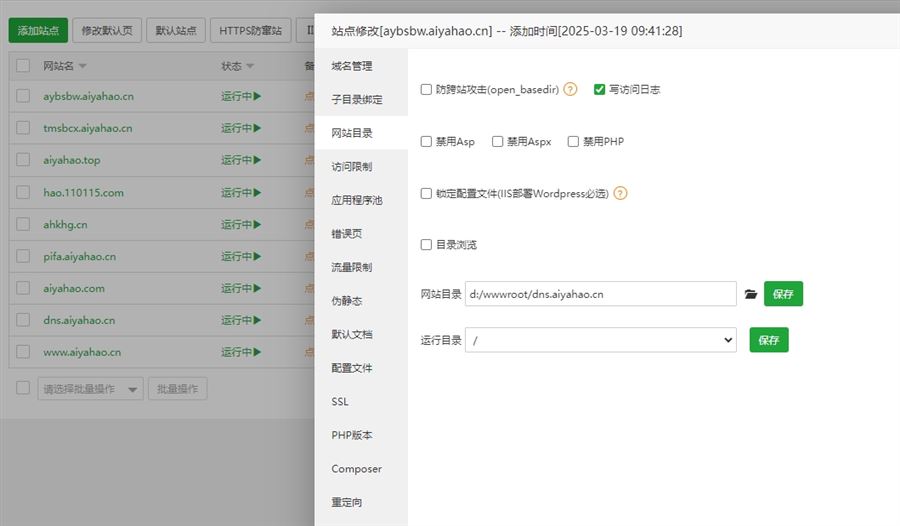Expand the 请选择批量操作 dropdown

pos(90,389)
